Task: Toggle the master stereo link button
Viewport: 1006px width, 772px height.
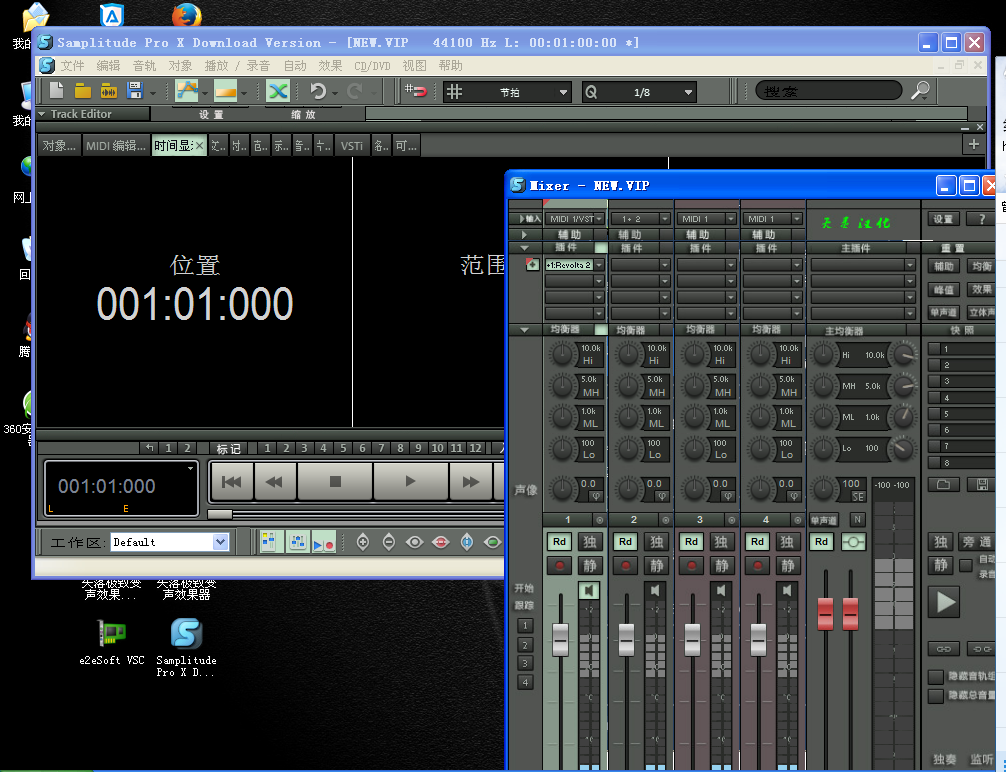Action: pyautogui.click(x=853, y=542)
